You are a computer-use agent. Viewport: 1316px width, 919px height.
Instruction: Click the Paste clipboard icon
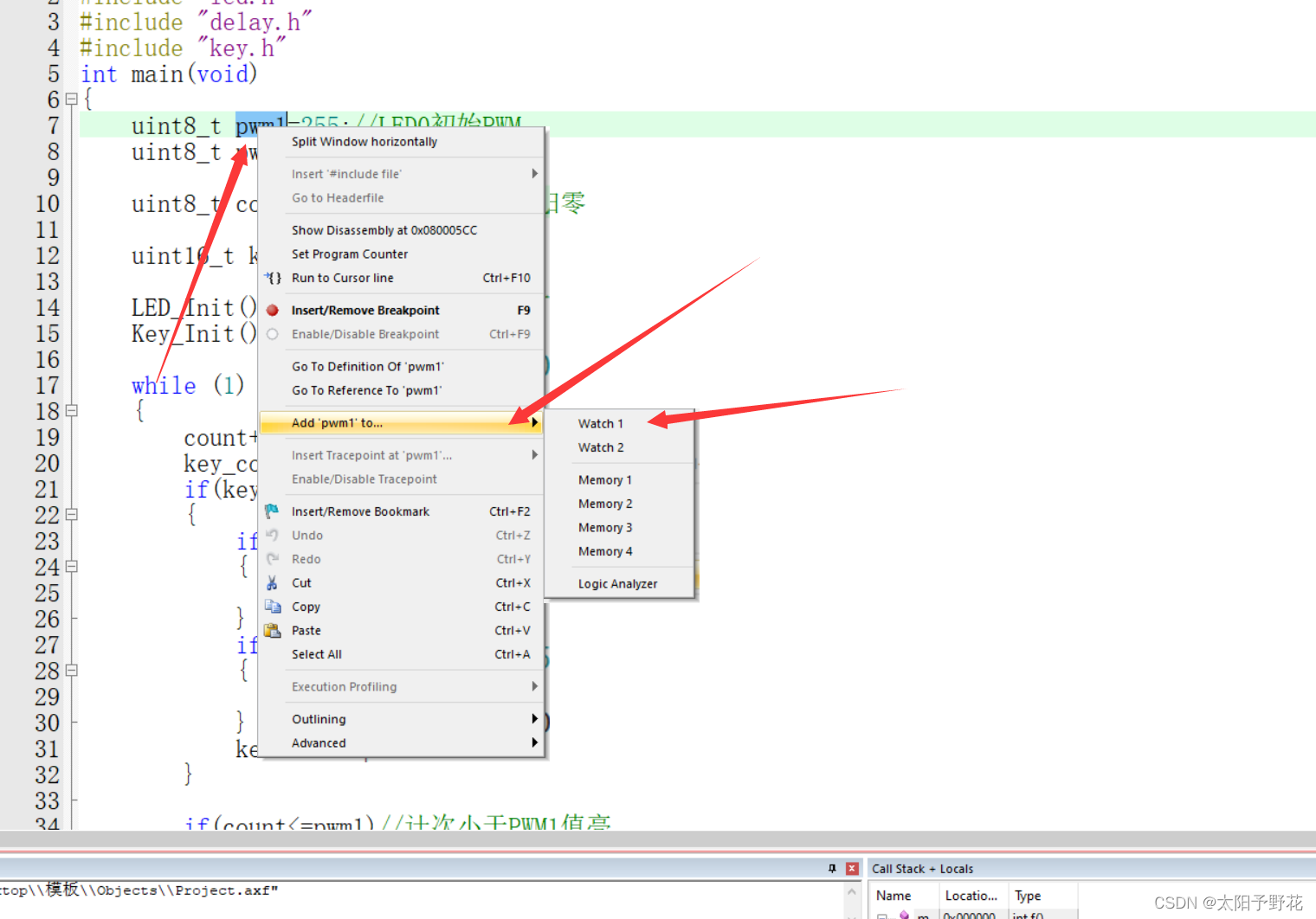point(273,631)
